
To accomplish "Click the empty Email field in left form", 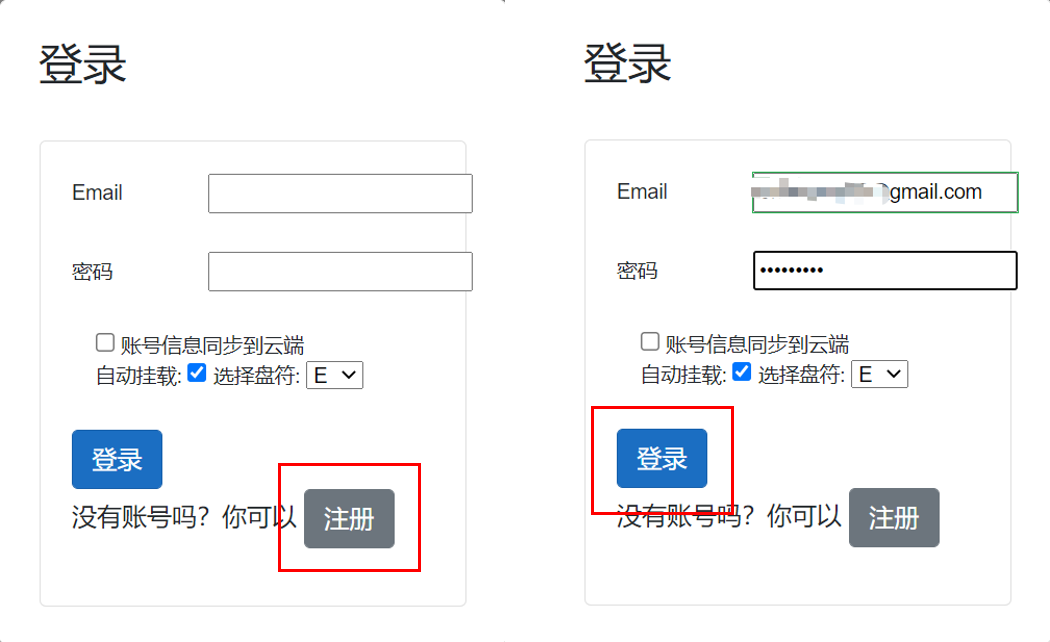I will 340,193.
